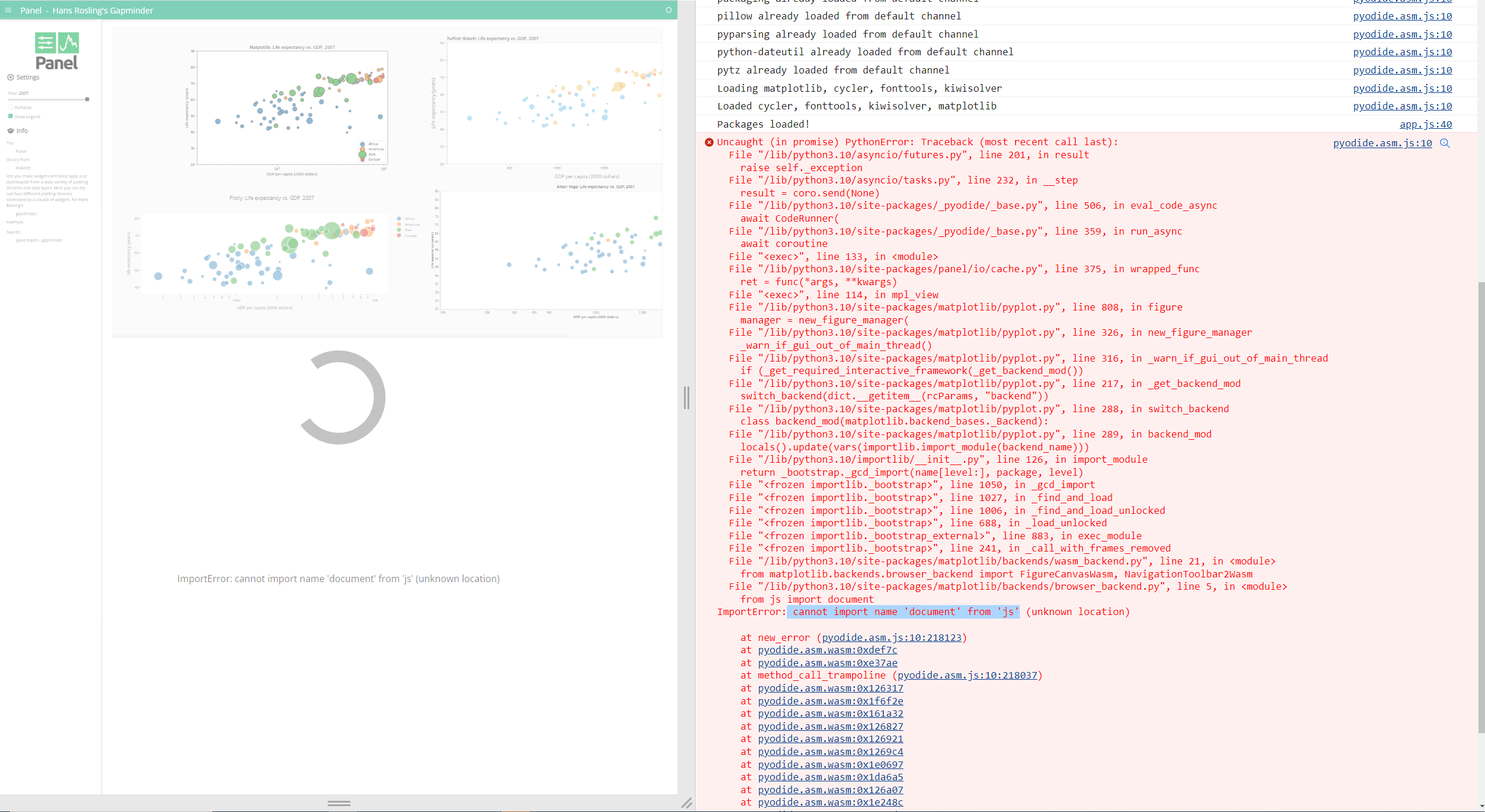Open the HoloViz link in Info
This screenshot has height=812, width=1485.
(23, 168)
